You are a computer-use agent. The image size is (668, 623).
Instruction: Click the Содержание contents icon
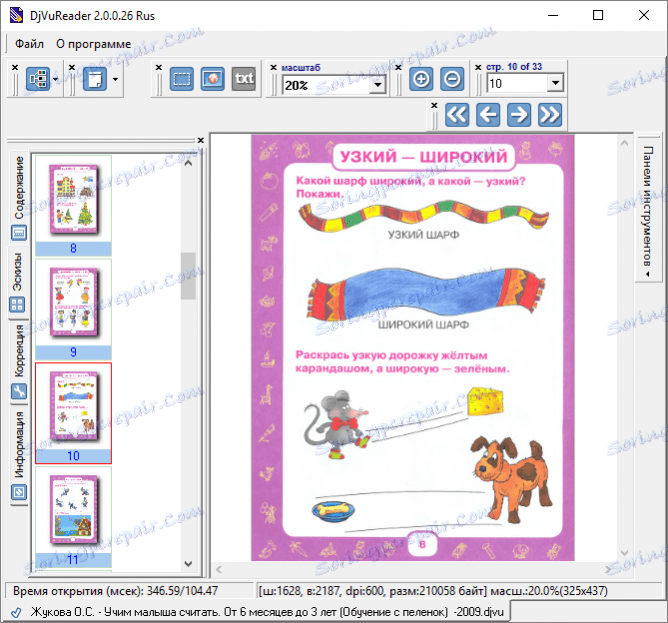coord(19,233)
